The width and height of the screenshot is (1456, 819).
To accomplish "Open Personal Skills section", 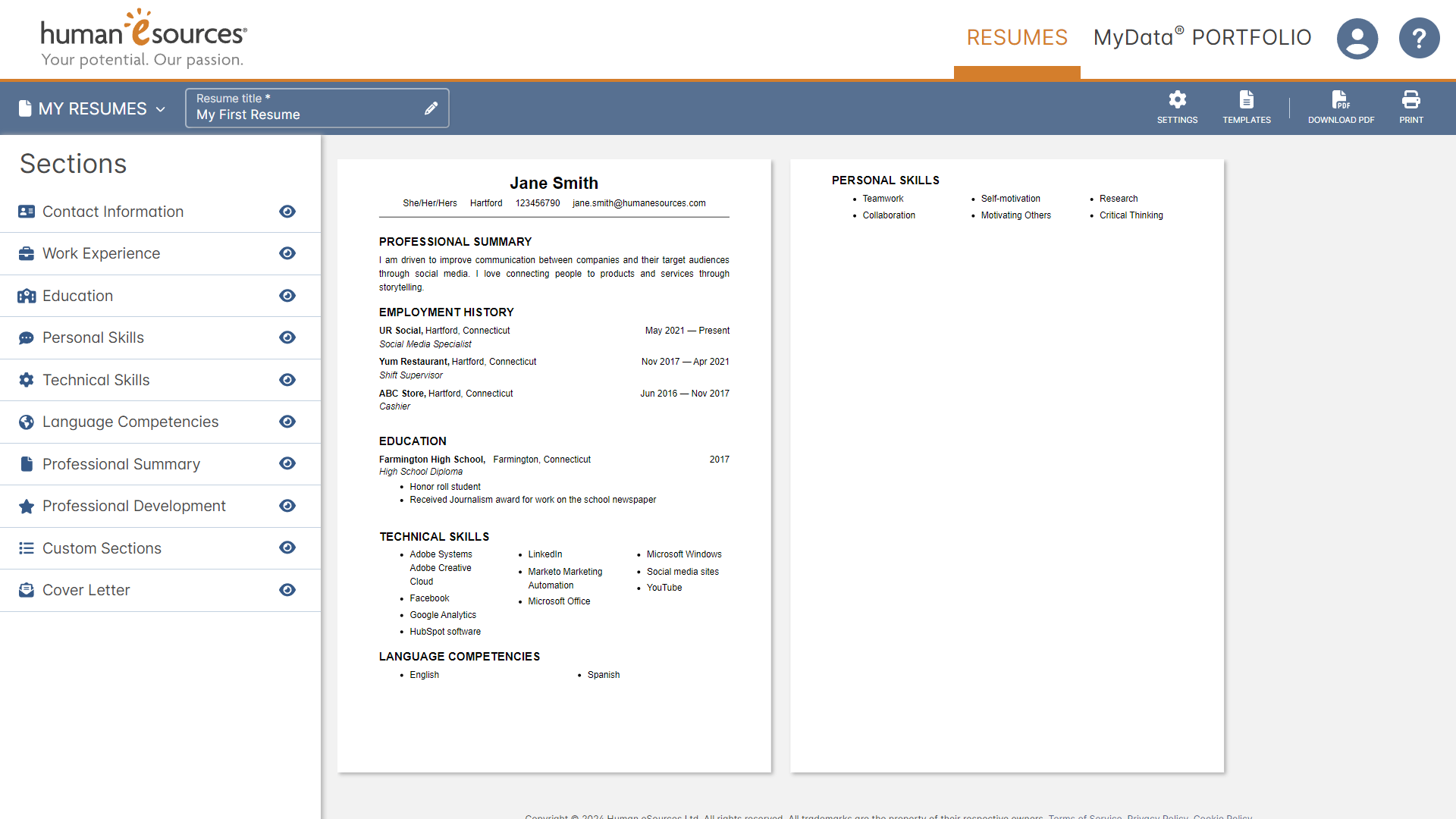I will (x=93, y=337).
